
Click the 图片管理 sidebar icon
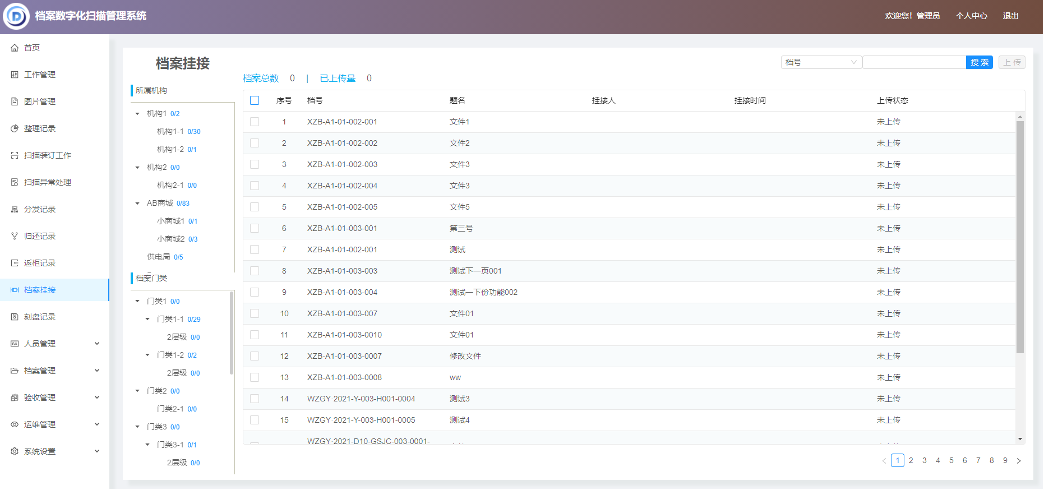[13, 102]
